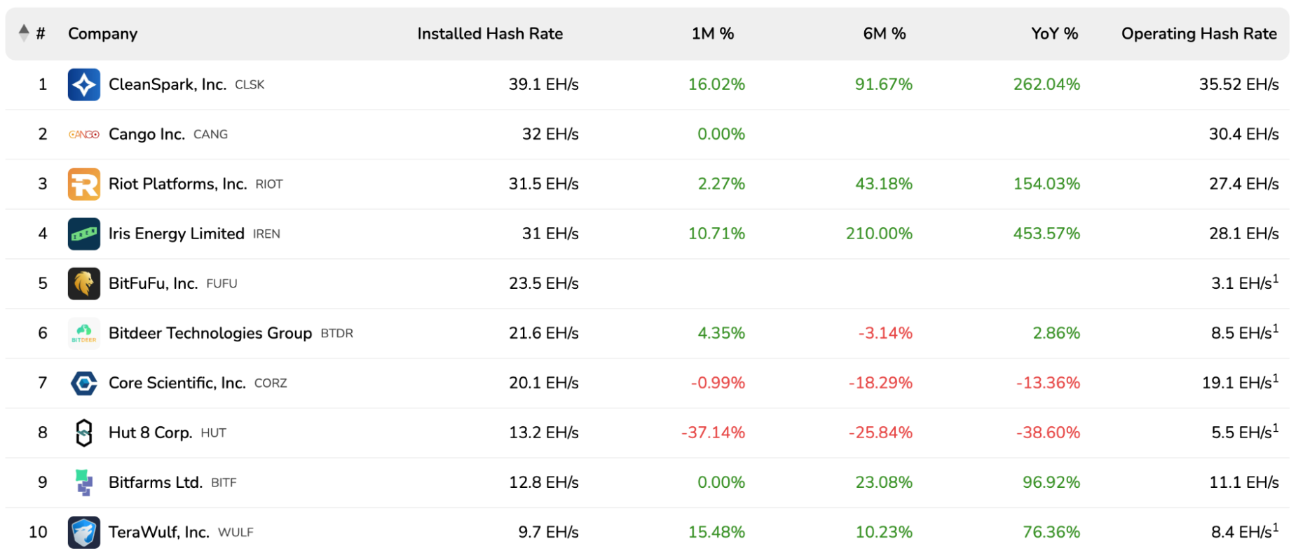The image size is (1290, 555).
Task: Click the Bitdeer Technologies logo icon
Action: point(84,333)
